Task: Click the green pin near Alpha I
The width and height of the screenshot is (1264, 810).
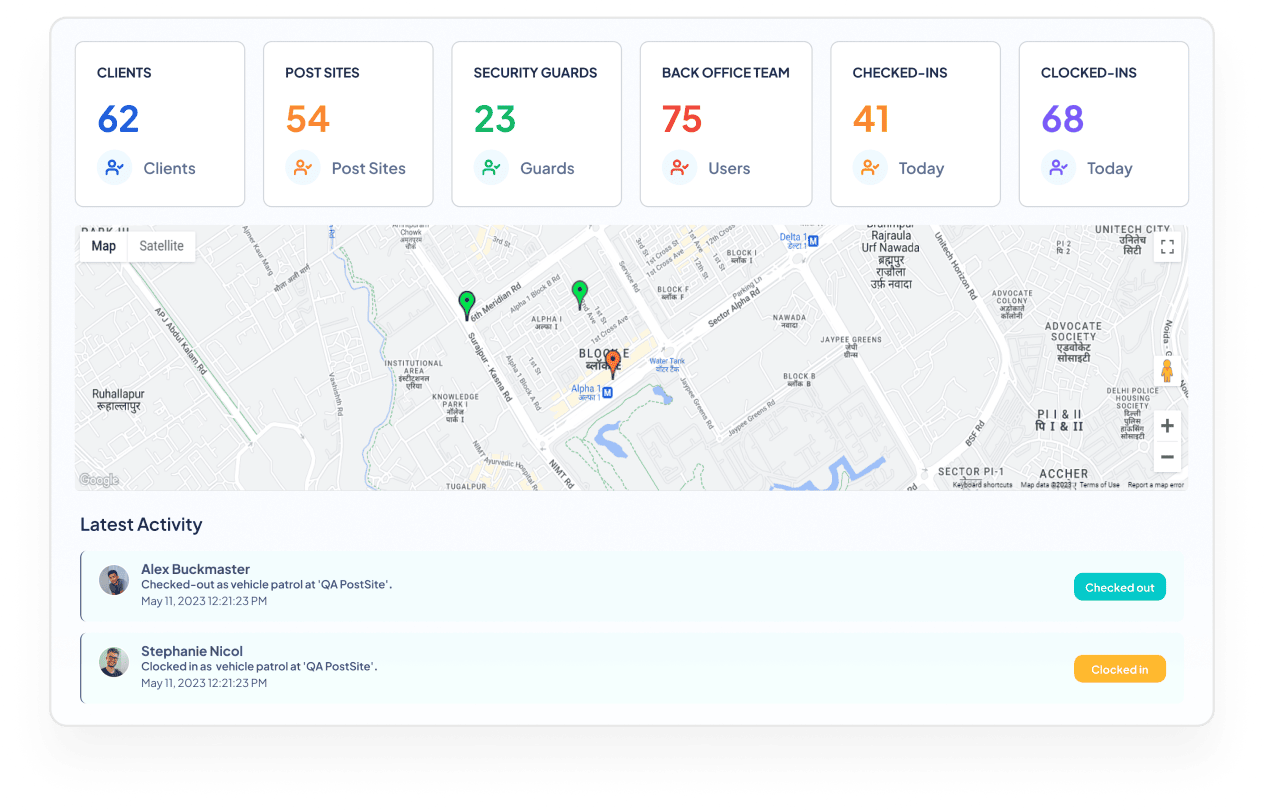Action: tap(580, 293)
